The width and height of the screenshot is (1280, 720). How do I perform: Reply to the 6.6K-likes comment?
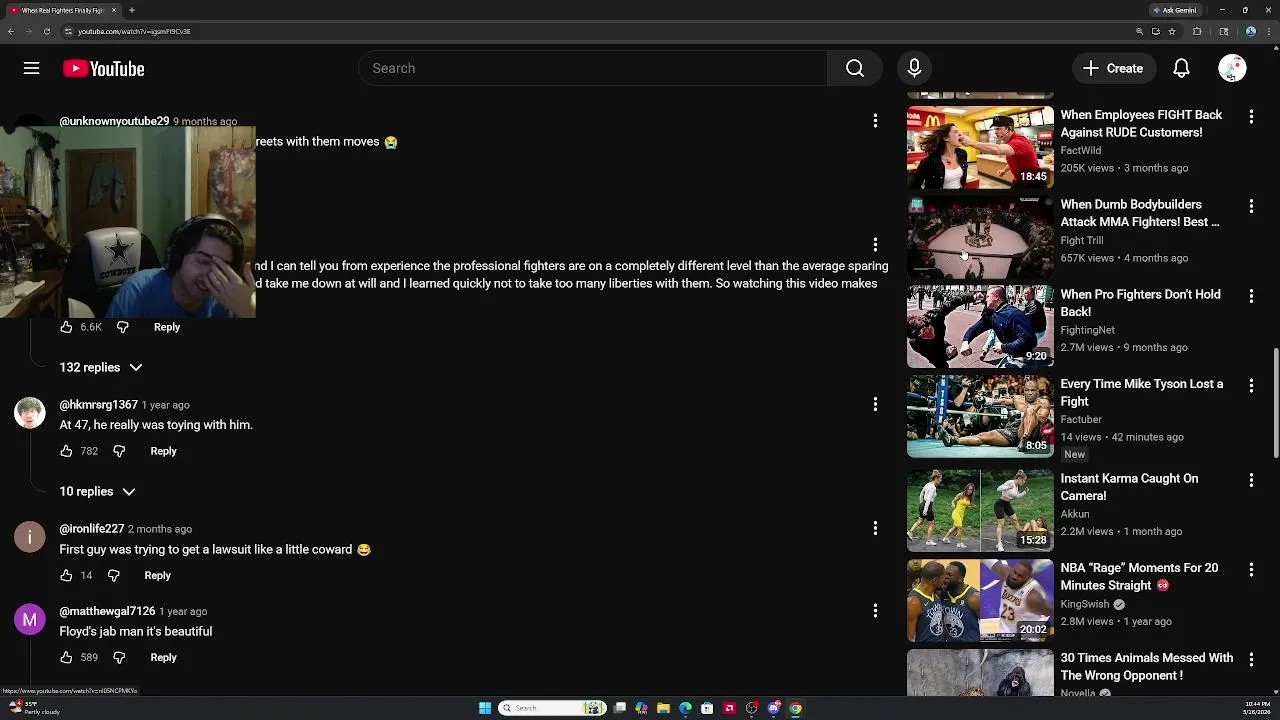[167, 327]
